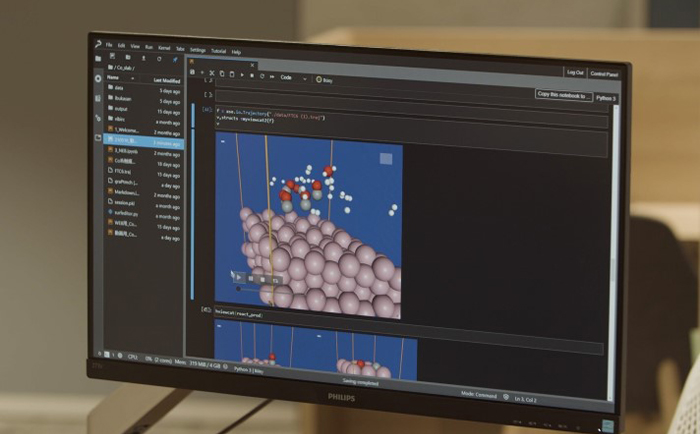Select the open notebook tab

click(x=221, y=64)
